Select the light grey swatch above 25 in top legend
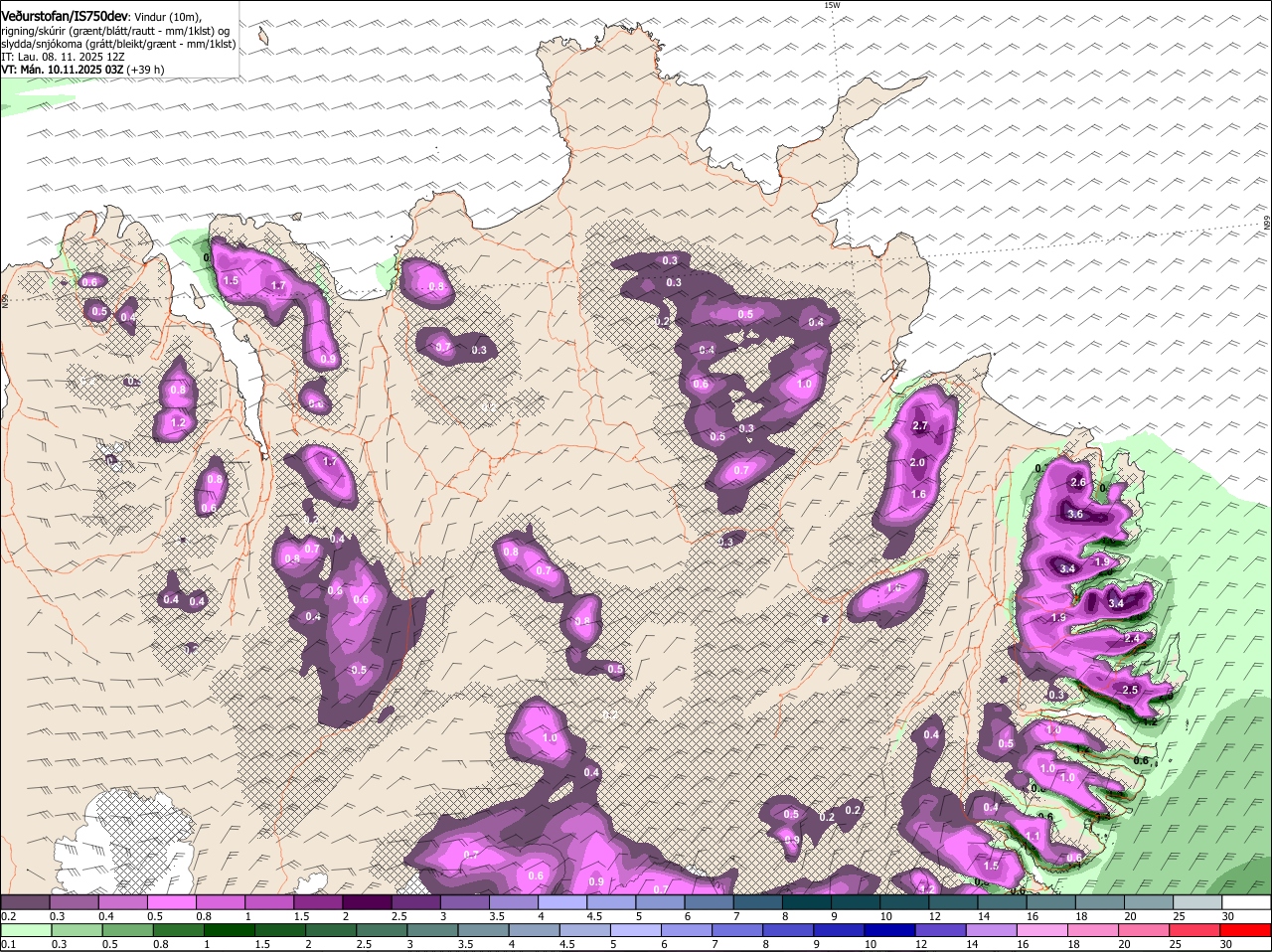The image size is (1272, 952). coord(1198,901)
